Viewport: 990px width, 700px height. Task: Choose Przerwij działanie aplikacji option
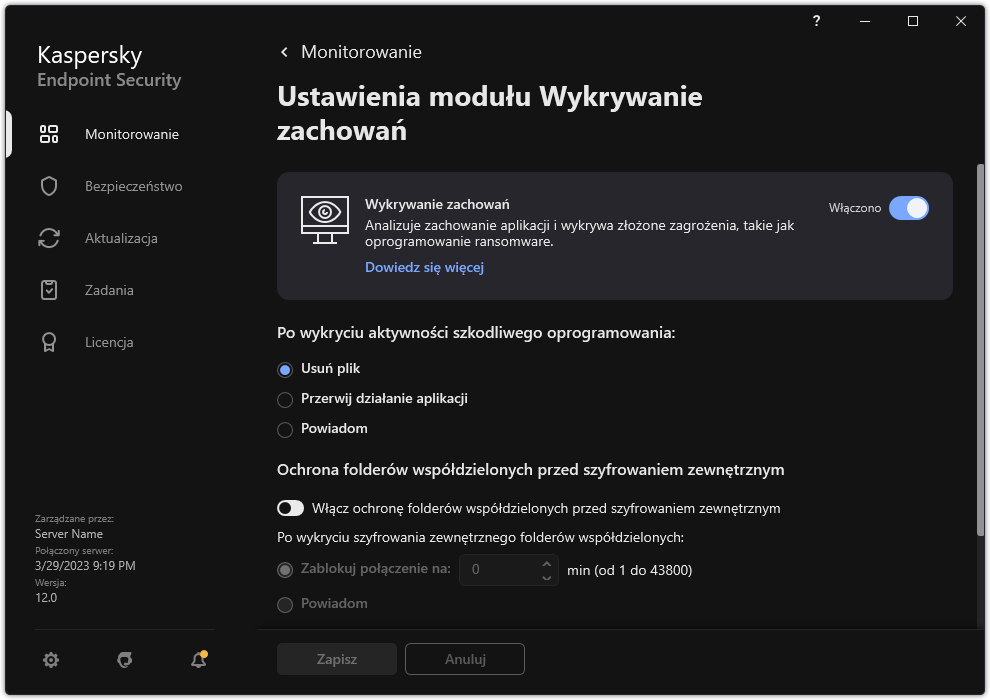pos(285,398)
